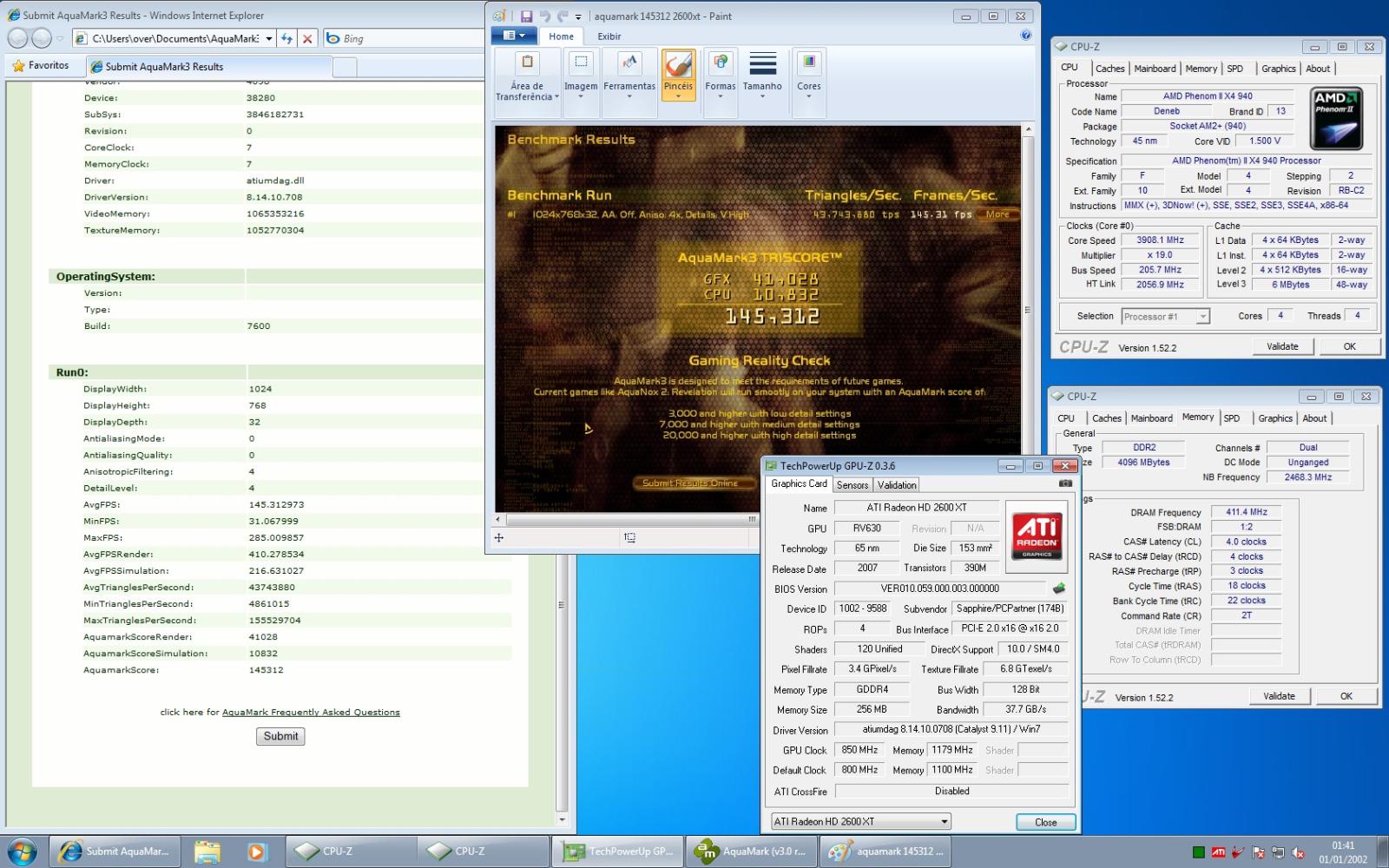Open Windows Media Player from the taskbar
This screenshot has width=1389, height=868.
tap(257, 852)
